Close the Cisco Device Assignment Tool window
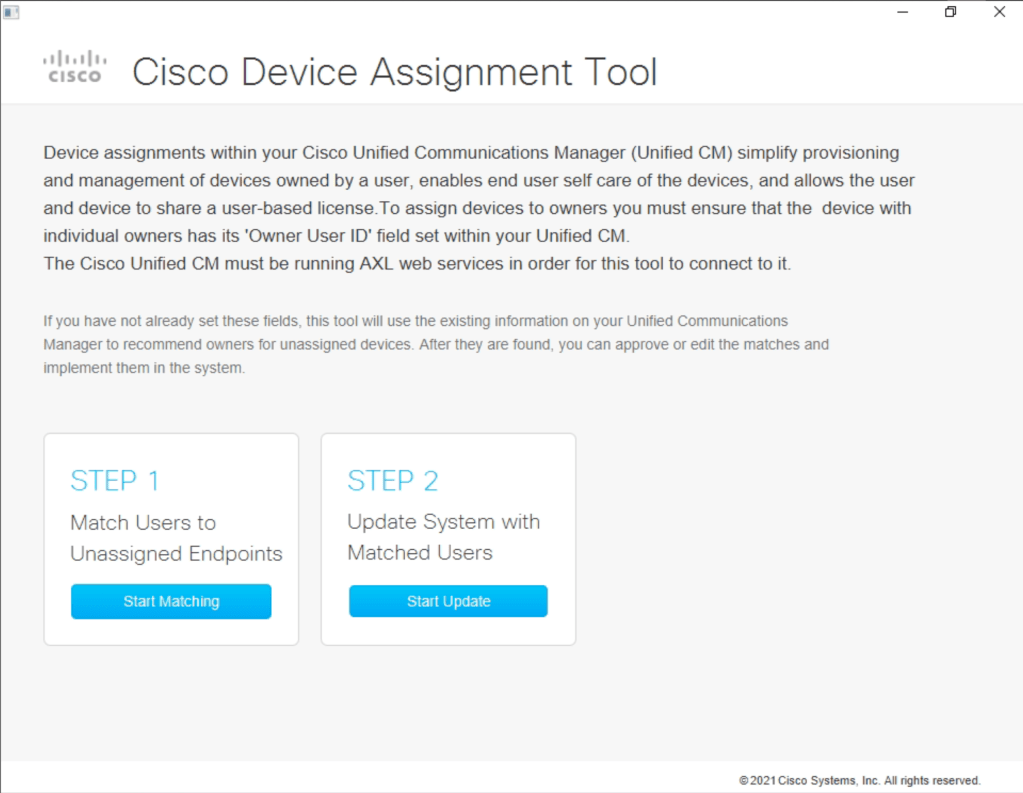 click(x=999, y=12)
